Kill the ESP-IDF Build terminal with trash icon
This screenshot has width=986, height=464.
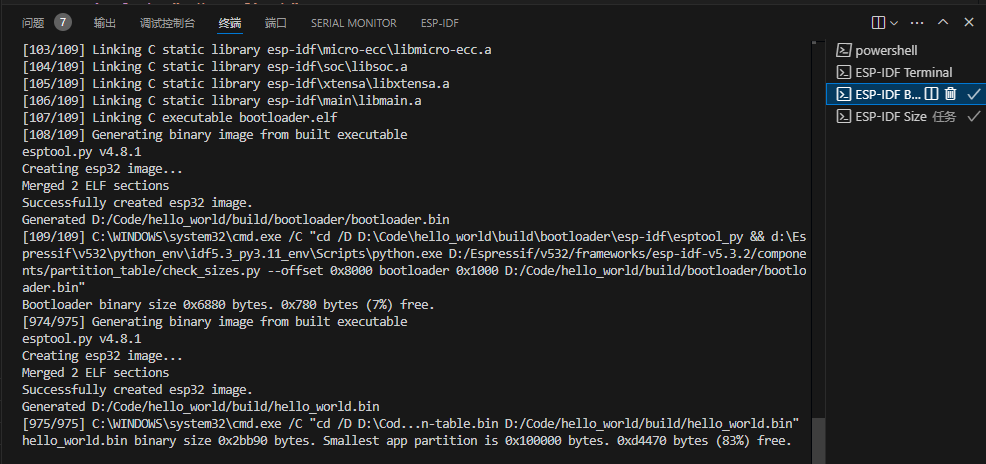tap(950, 94)
